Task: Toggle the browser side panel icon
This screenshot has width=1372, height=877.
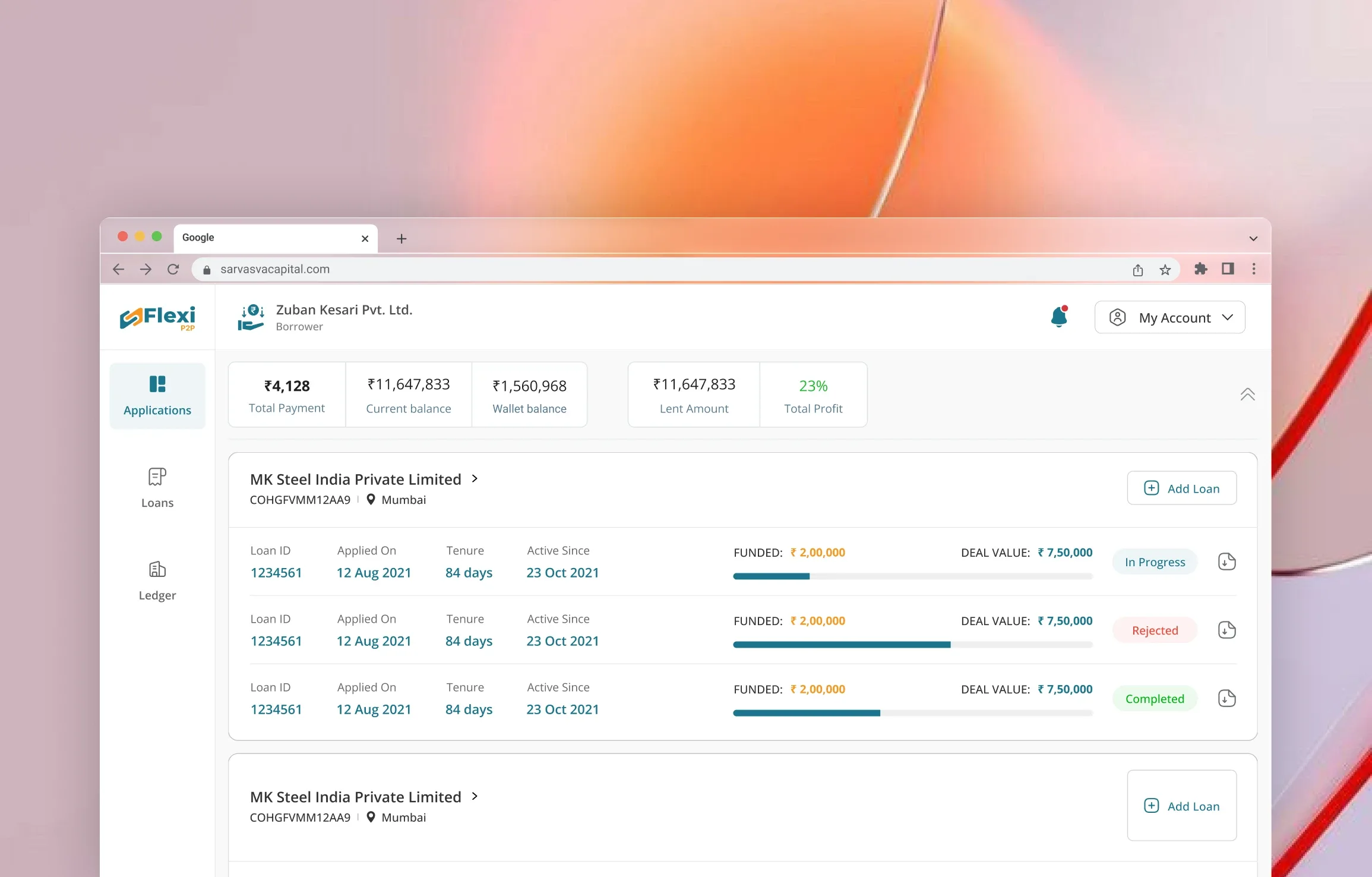Action: pyautogui.click(x=1228, y=269)
